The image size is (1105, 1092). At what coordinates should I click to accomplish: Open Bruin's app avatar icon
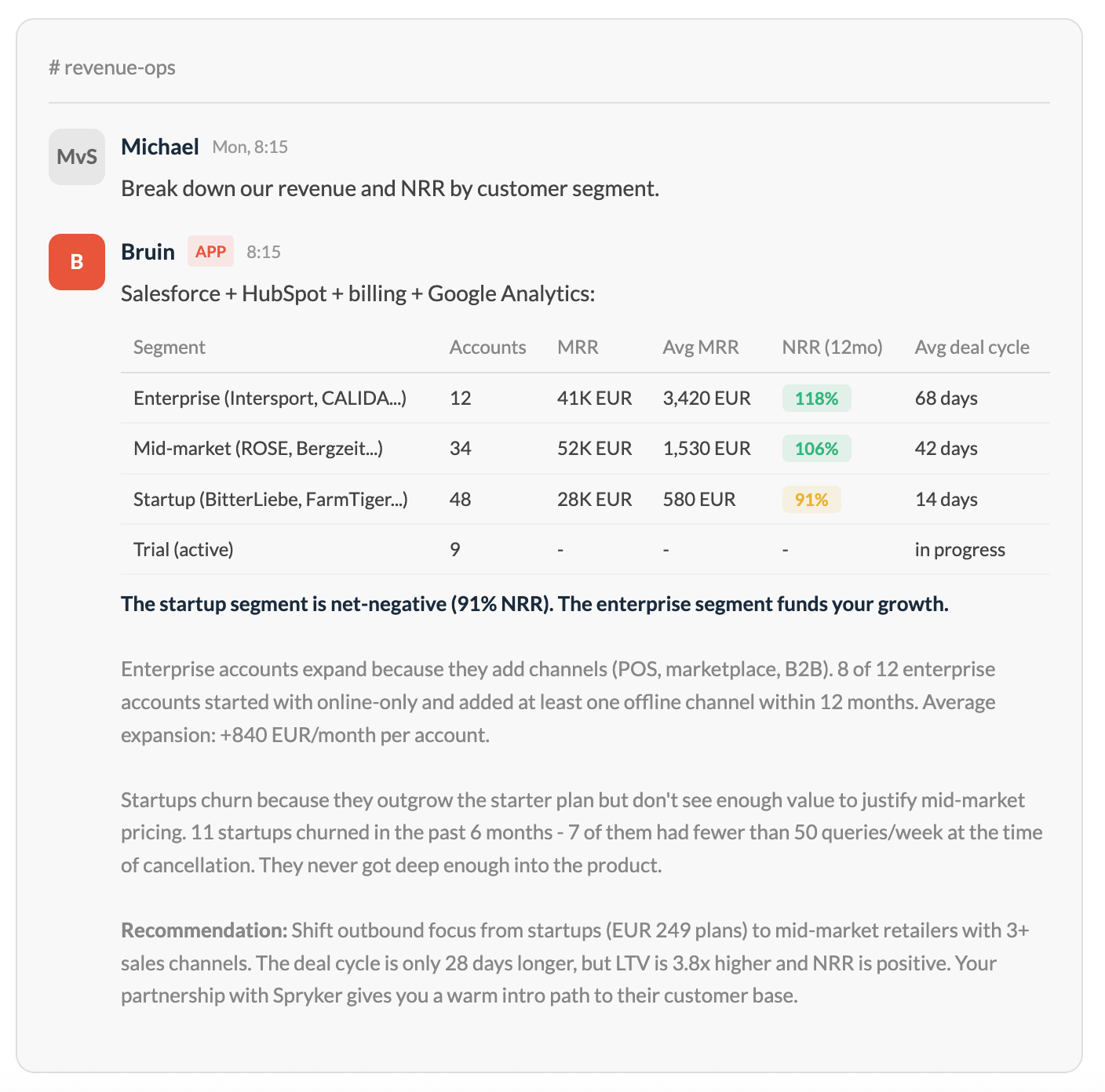[76, 262]
